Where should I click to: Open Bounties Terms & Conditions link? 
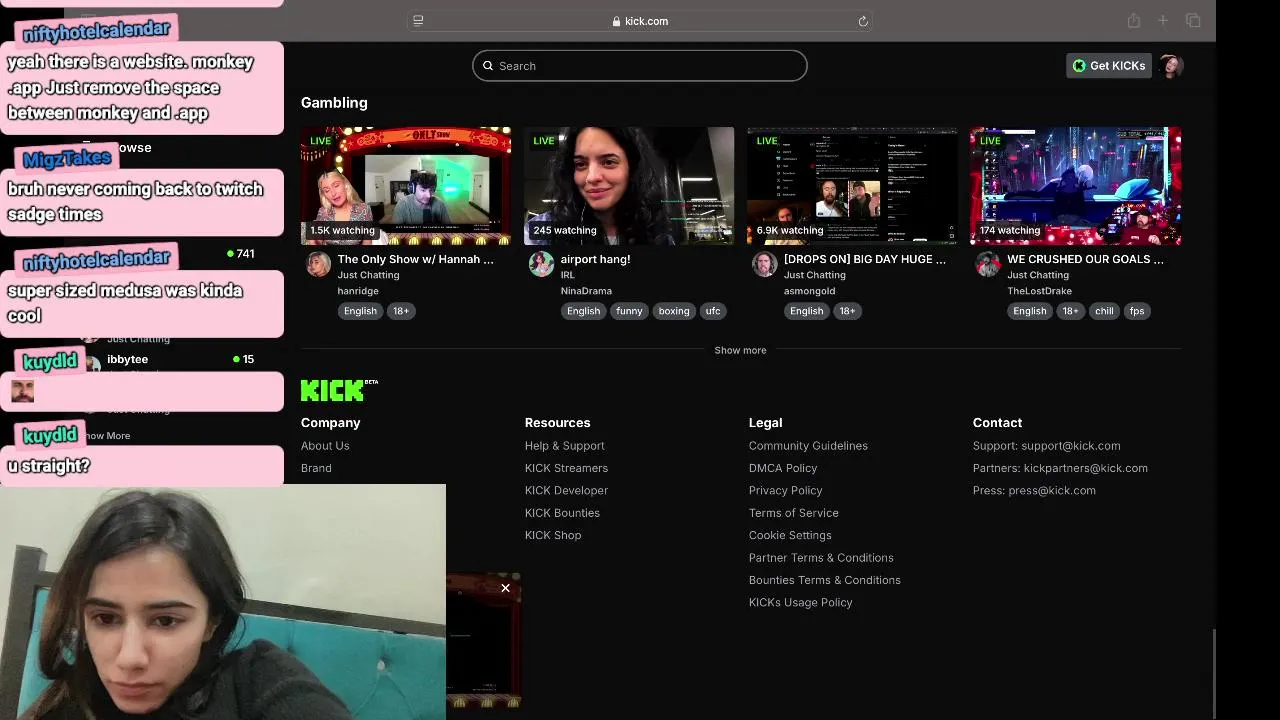coord(825,580)
